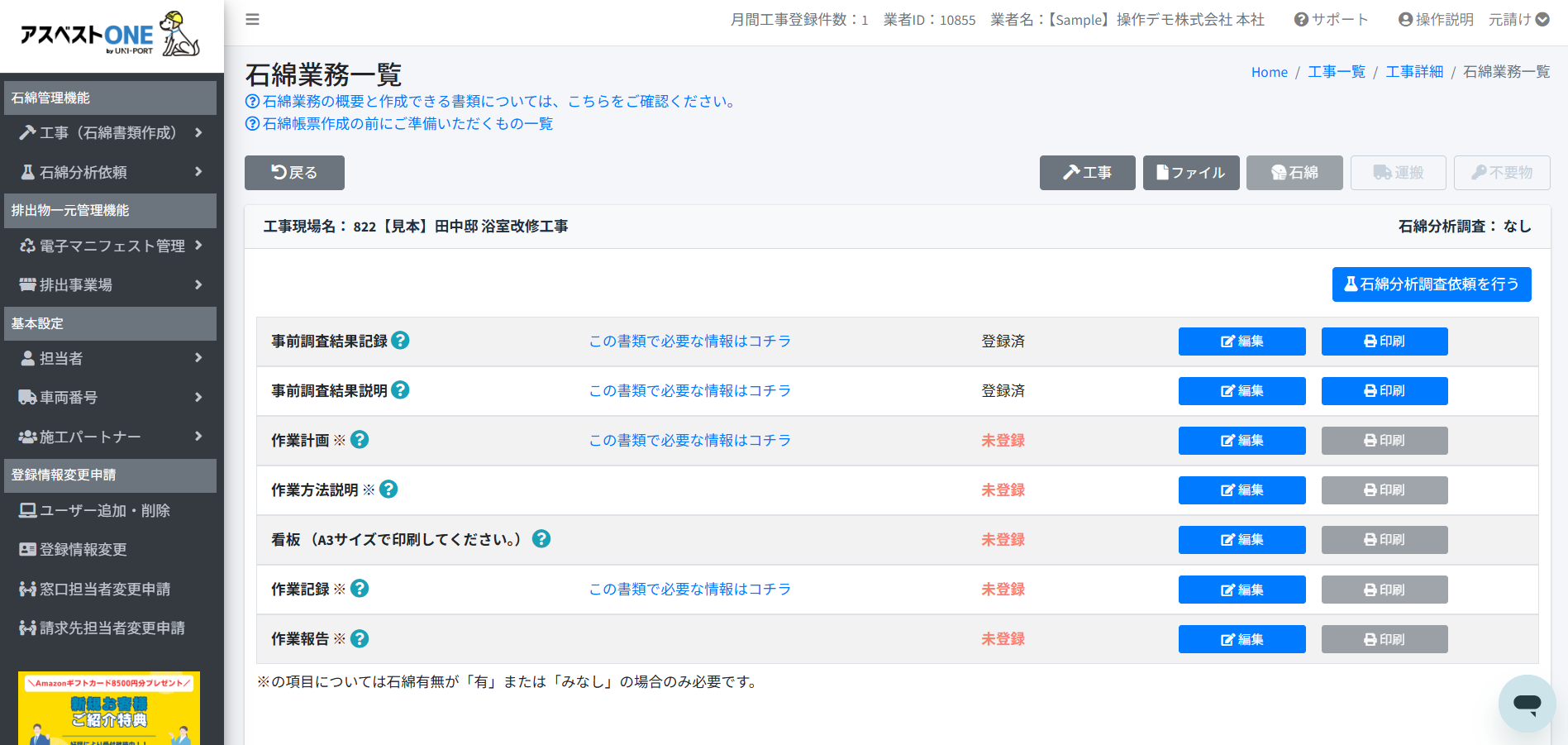
Task: Open the chat support bubble icon
Action: point(1527,703)
